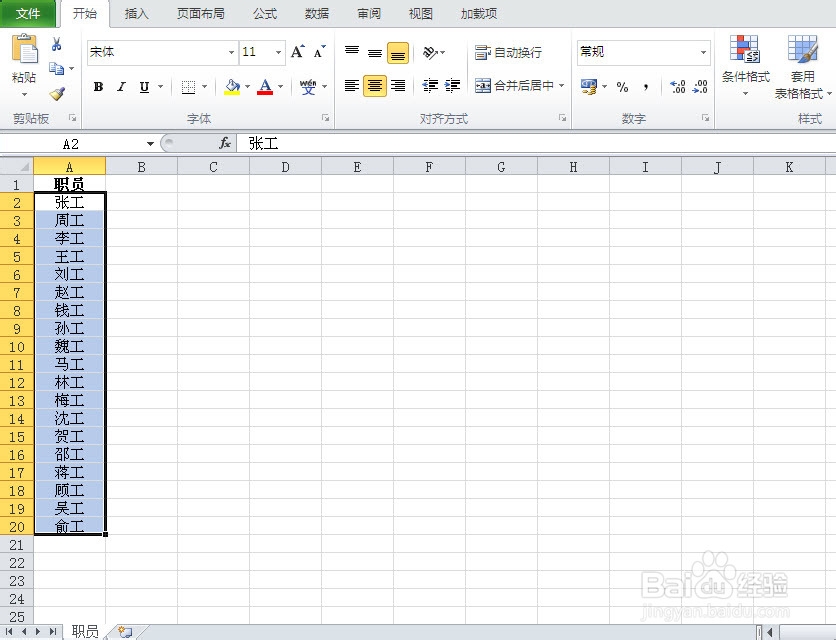
Task: Open Conditional Formatting (条件格式)
Action: [x=745, y=65]
